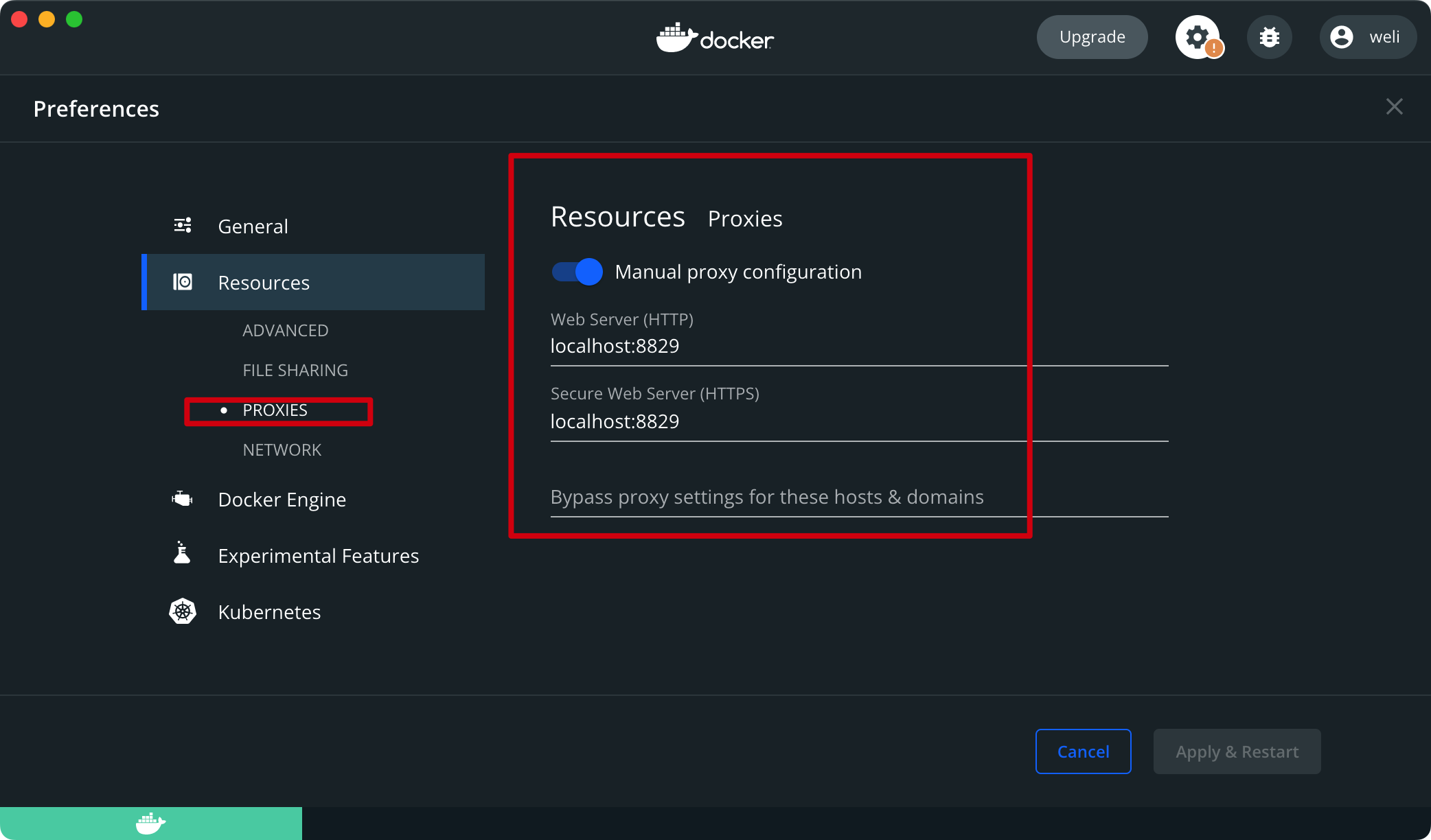This screenshot has width=1431, height=840.
Task: Select FILE SHARING under Resources
Action: click(295, 371)
